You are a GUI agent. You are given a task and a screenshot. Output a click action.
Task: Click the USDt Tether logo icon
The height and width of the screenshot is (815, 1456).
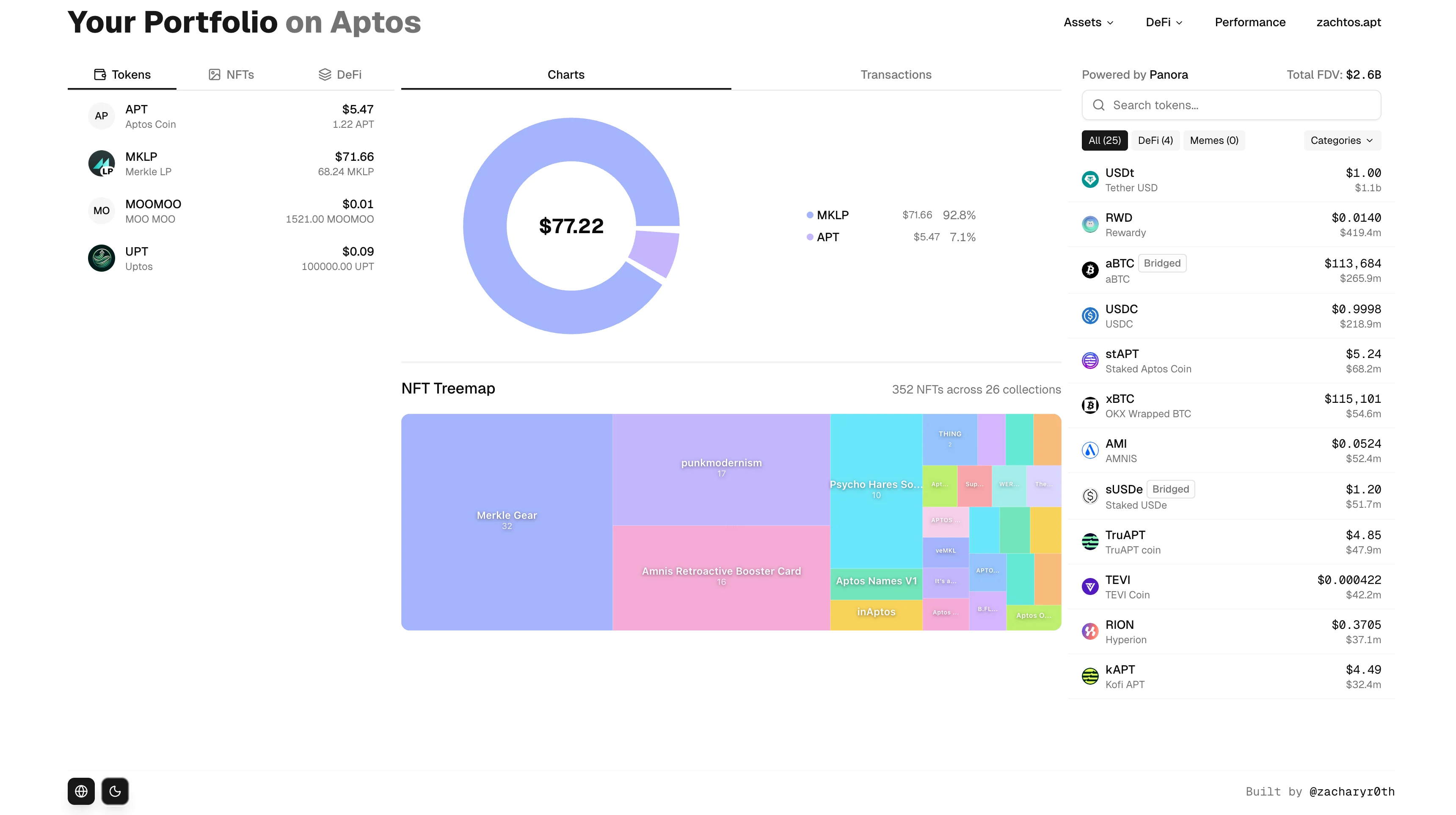1090,179
